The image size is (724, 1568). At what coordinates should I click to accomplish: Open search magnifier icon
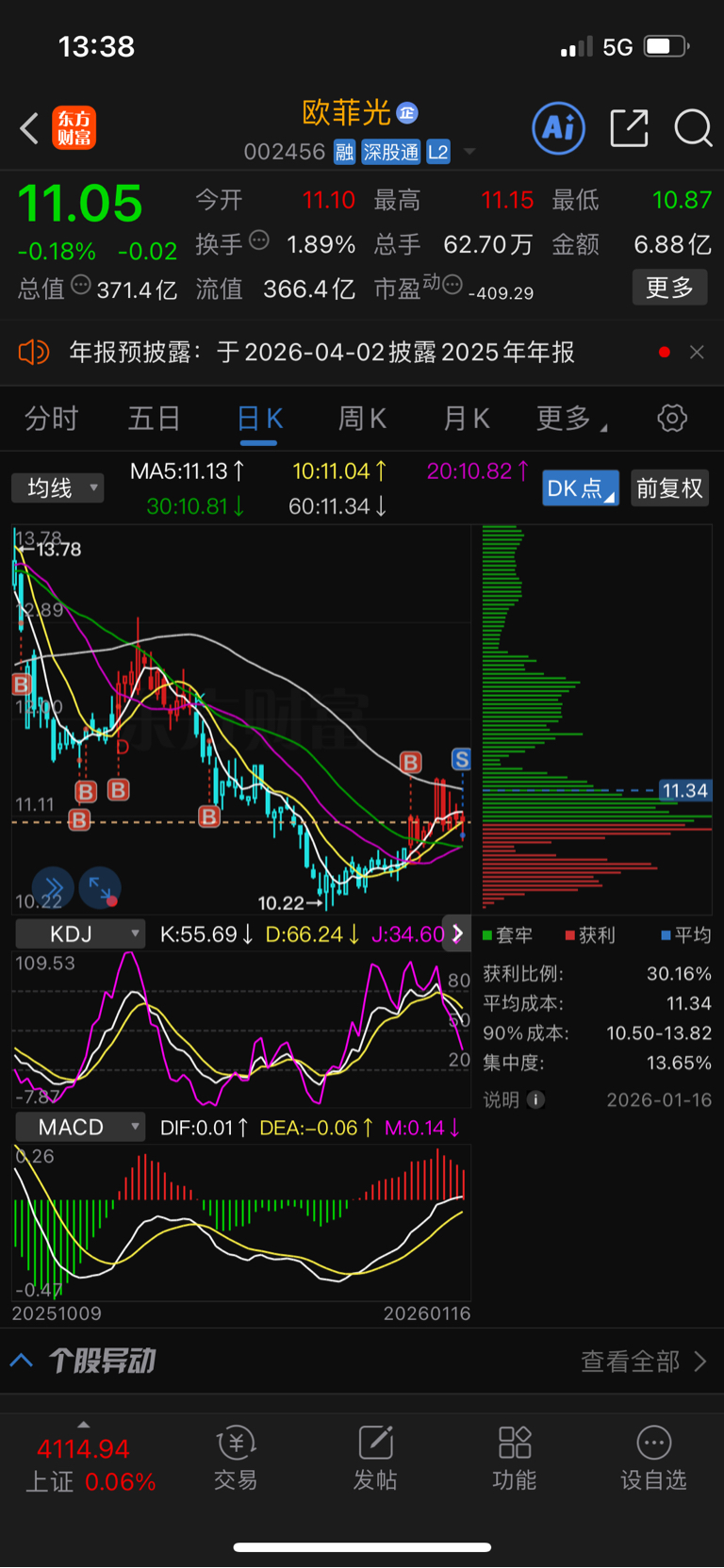[693, 128]
